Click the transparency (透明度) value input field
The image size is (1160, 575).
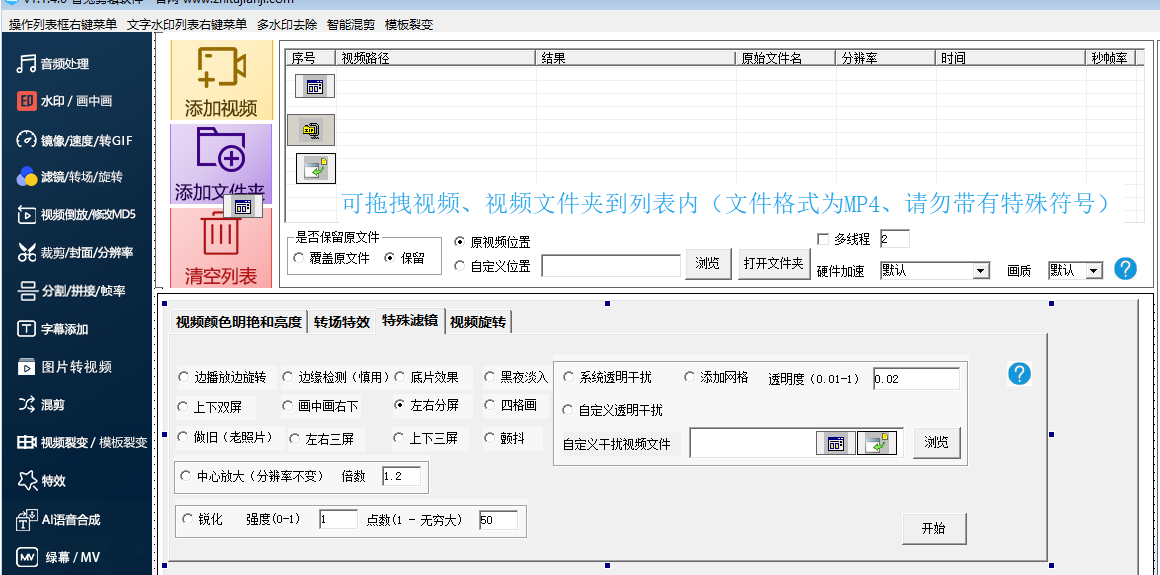click(x=915, y=379)
